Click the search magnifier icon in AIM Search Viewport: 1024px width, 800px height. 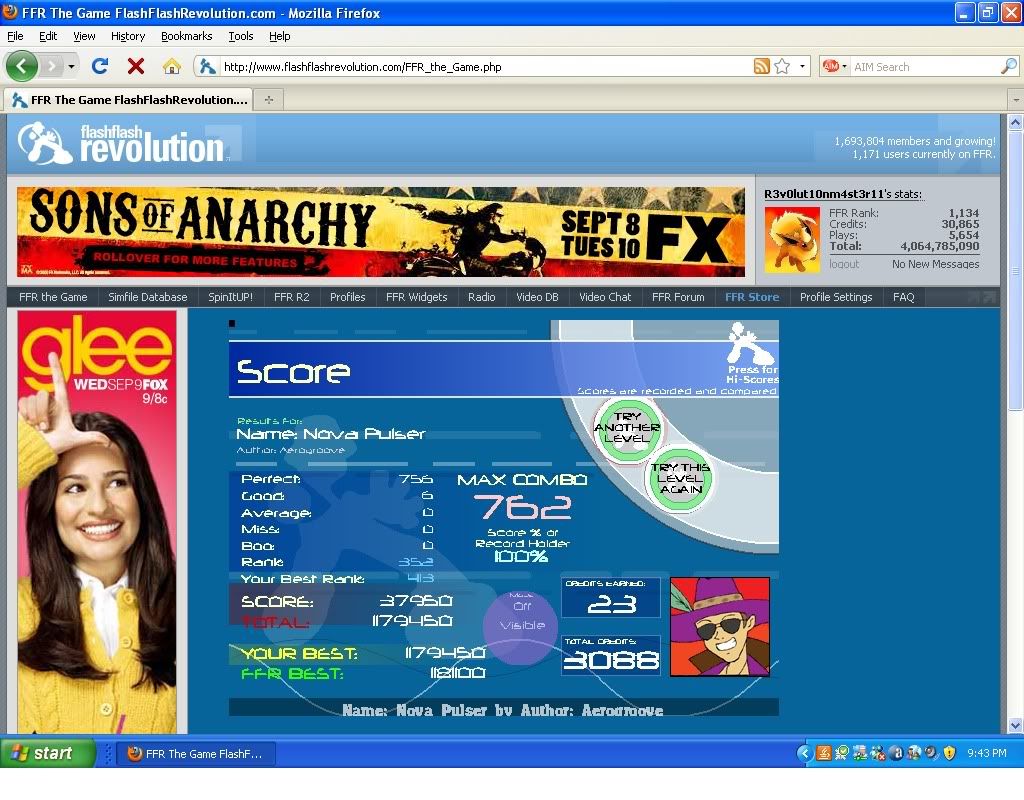point(1008,66)
